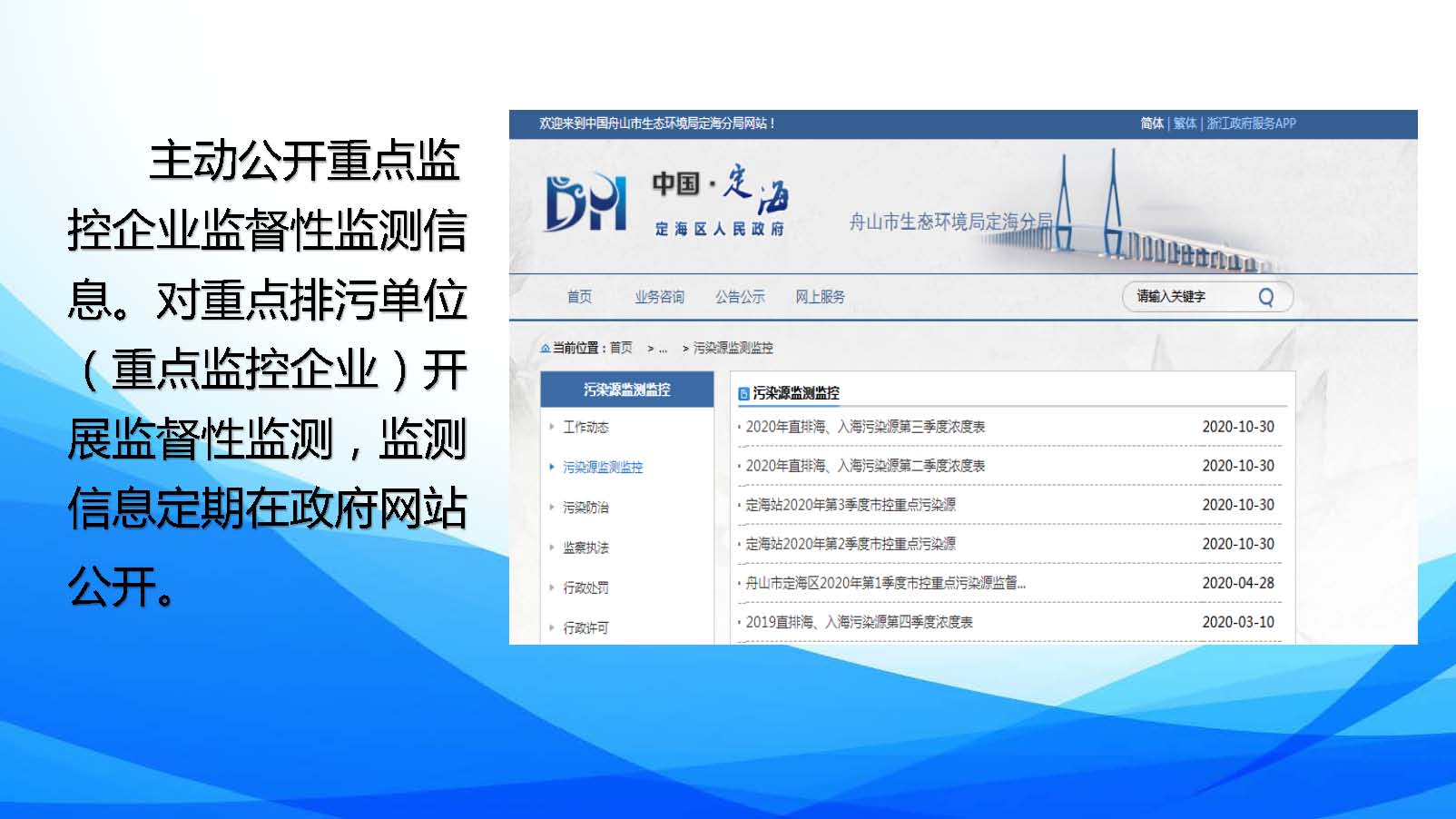Expand the 监察执法 sidebar arrow
1456x819 pixels.
551,548
